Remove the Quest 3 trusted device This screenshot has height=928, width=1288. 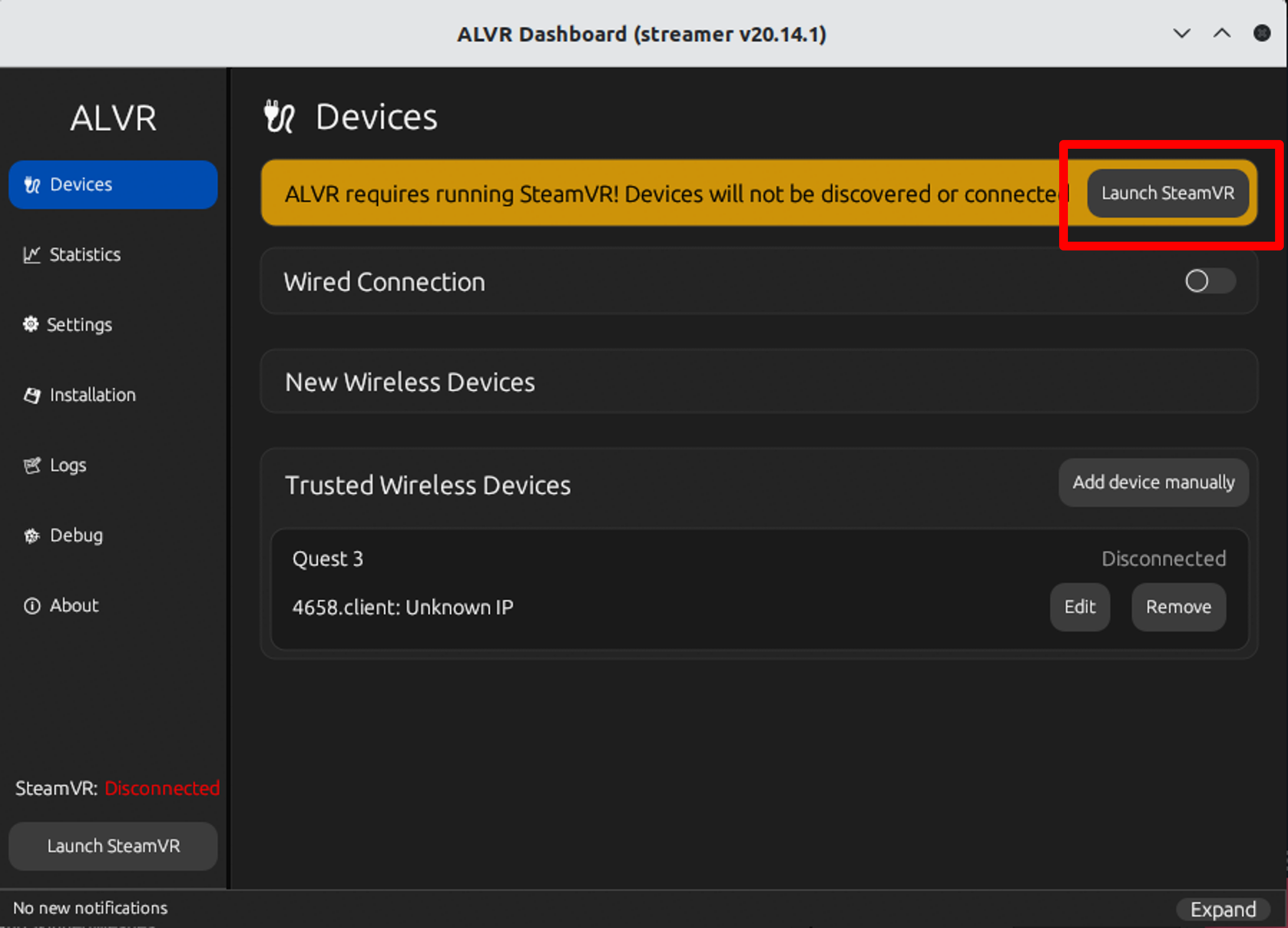click(1178, 607)
